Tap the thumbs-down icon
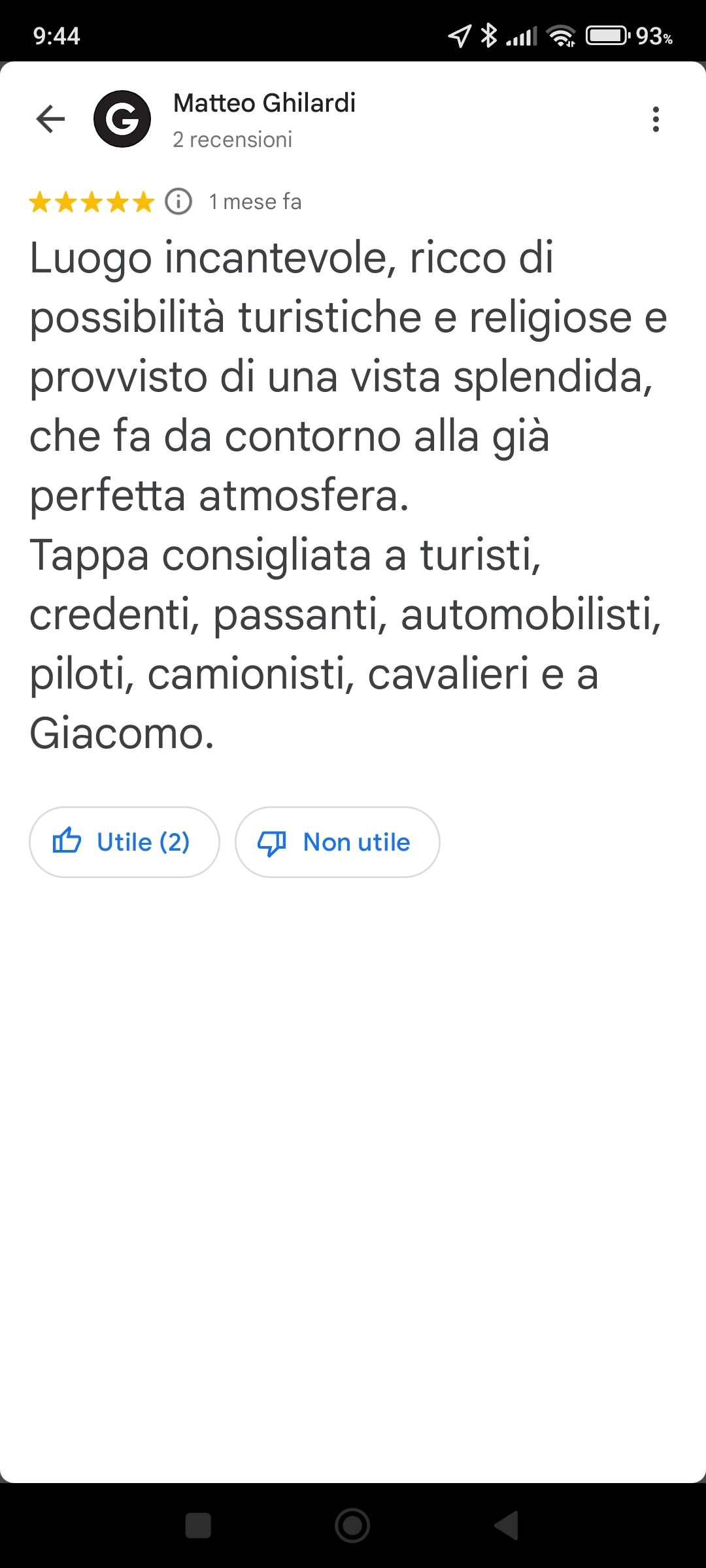 [273, 843]
